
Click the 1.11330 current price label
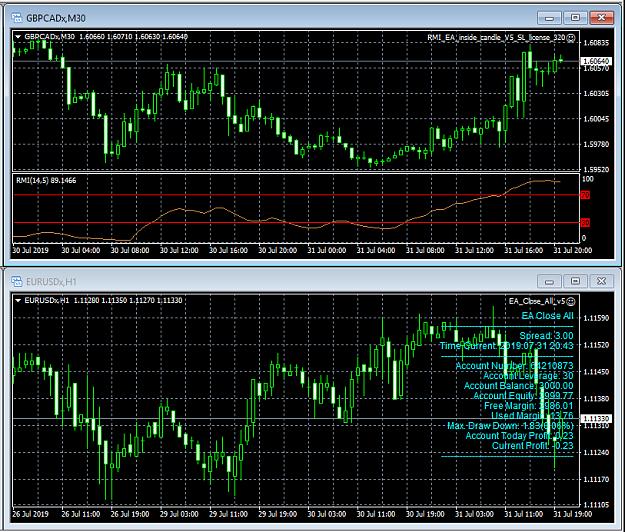(596, 418)
